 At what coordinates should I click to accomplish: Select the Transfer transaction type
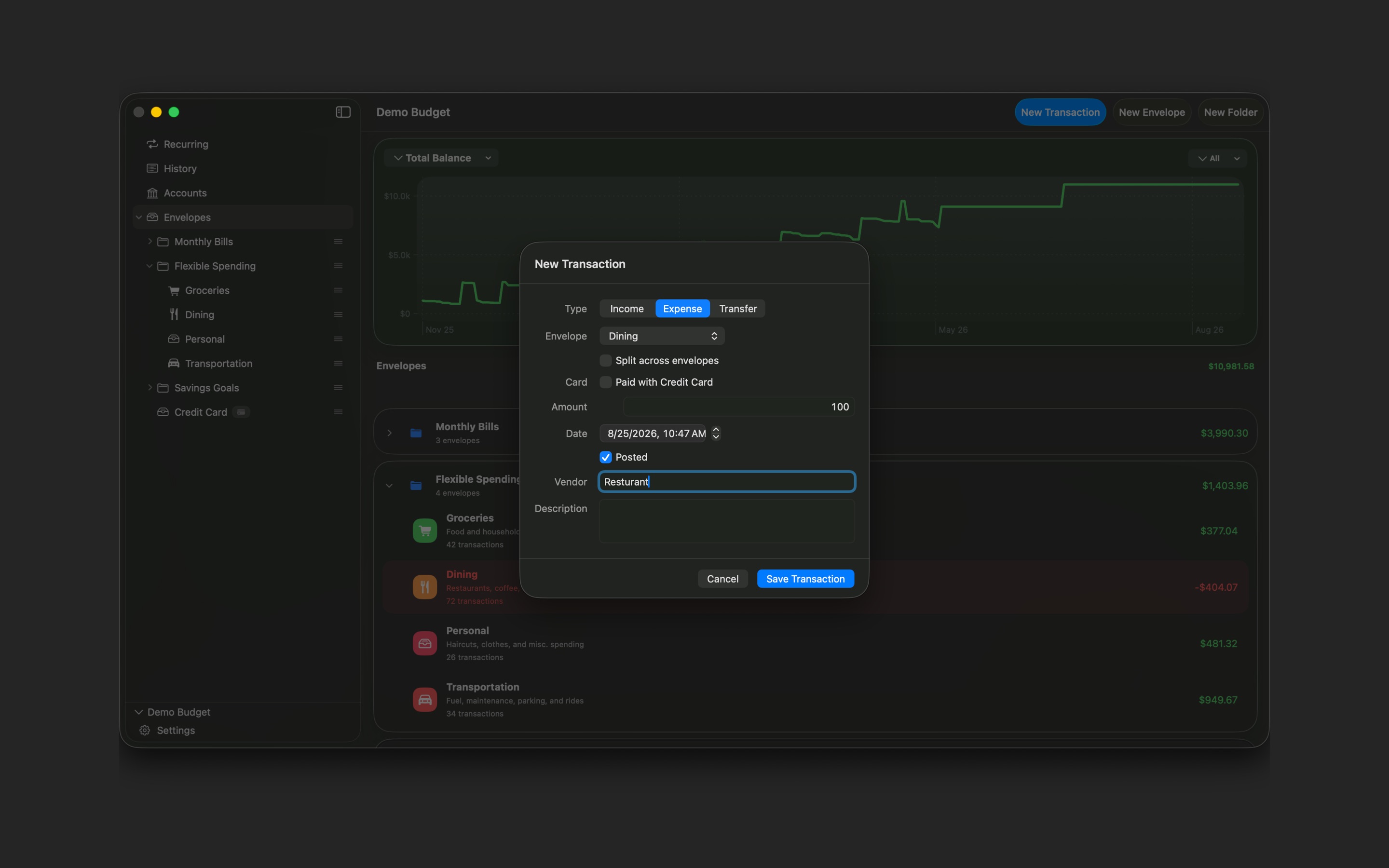point(738,308)
